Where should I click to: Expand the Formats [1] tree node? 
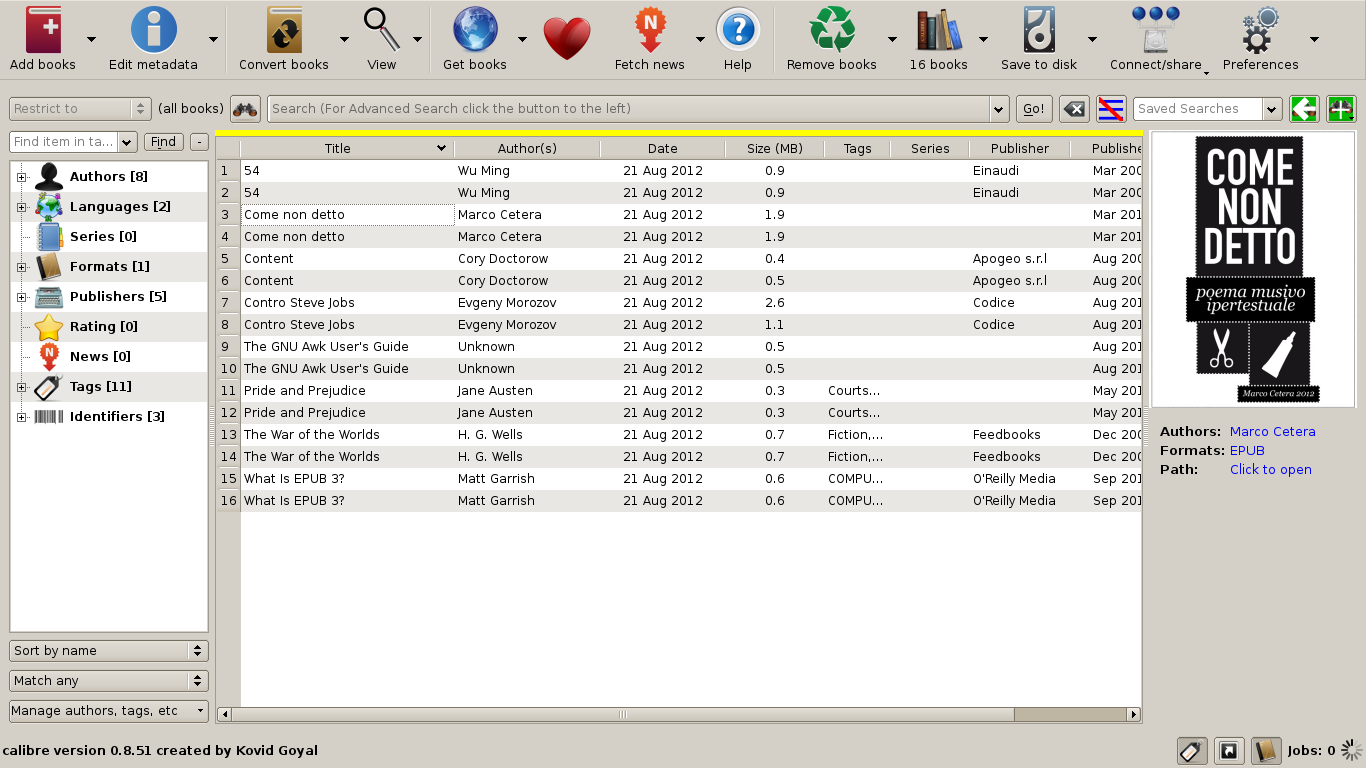pyautogui.click(x=21, y=267)
